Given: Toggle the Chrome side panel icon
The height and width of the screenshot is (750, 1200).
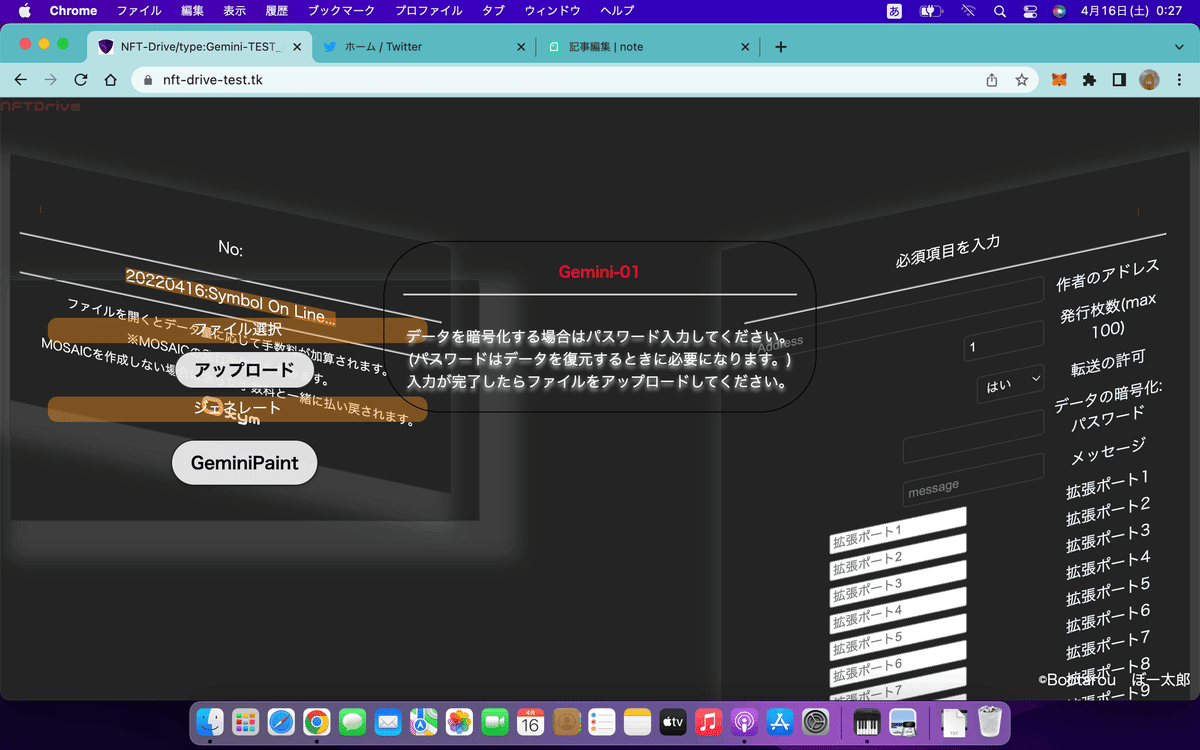Looking at the screenshot, I should [x=1120, y=80].
